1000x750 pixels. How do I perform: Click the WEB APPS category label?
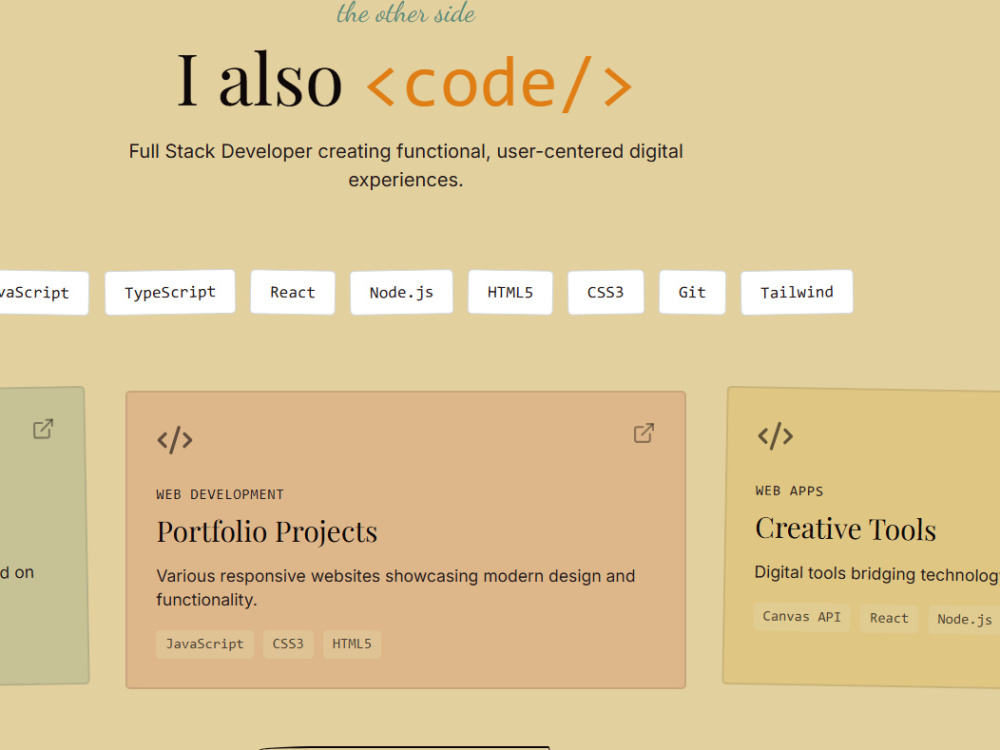tap(789, 490)
